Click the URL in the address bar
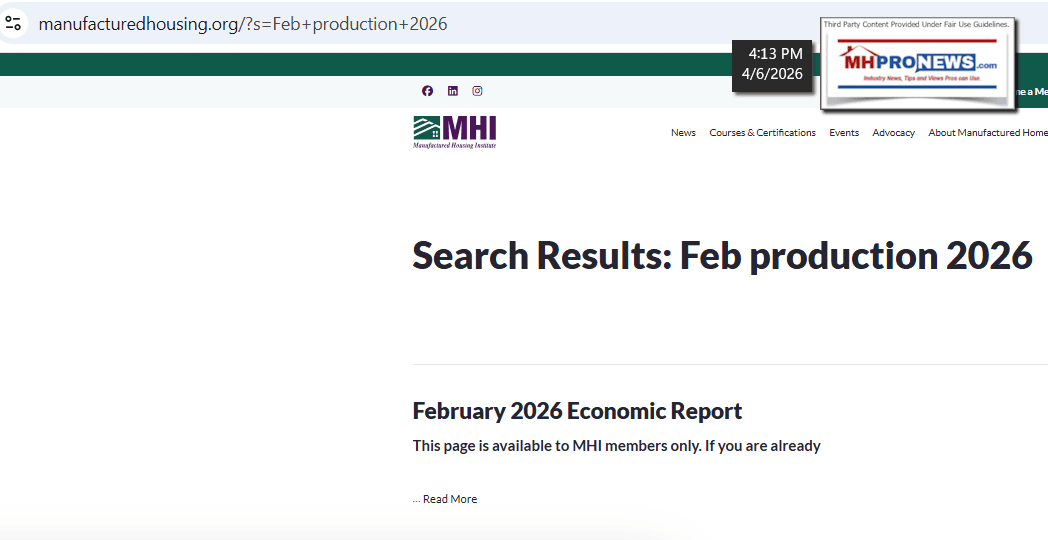This screenshot has width=1048, height=540. 243,23
